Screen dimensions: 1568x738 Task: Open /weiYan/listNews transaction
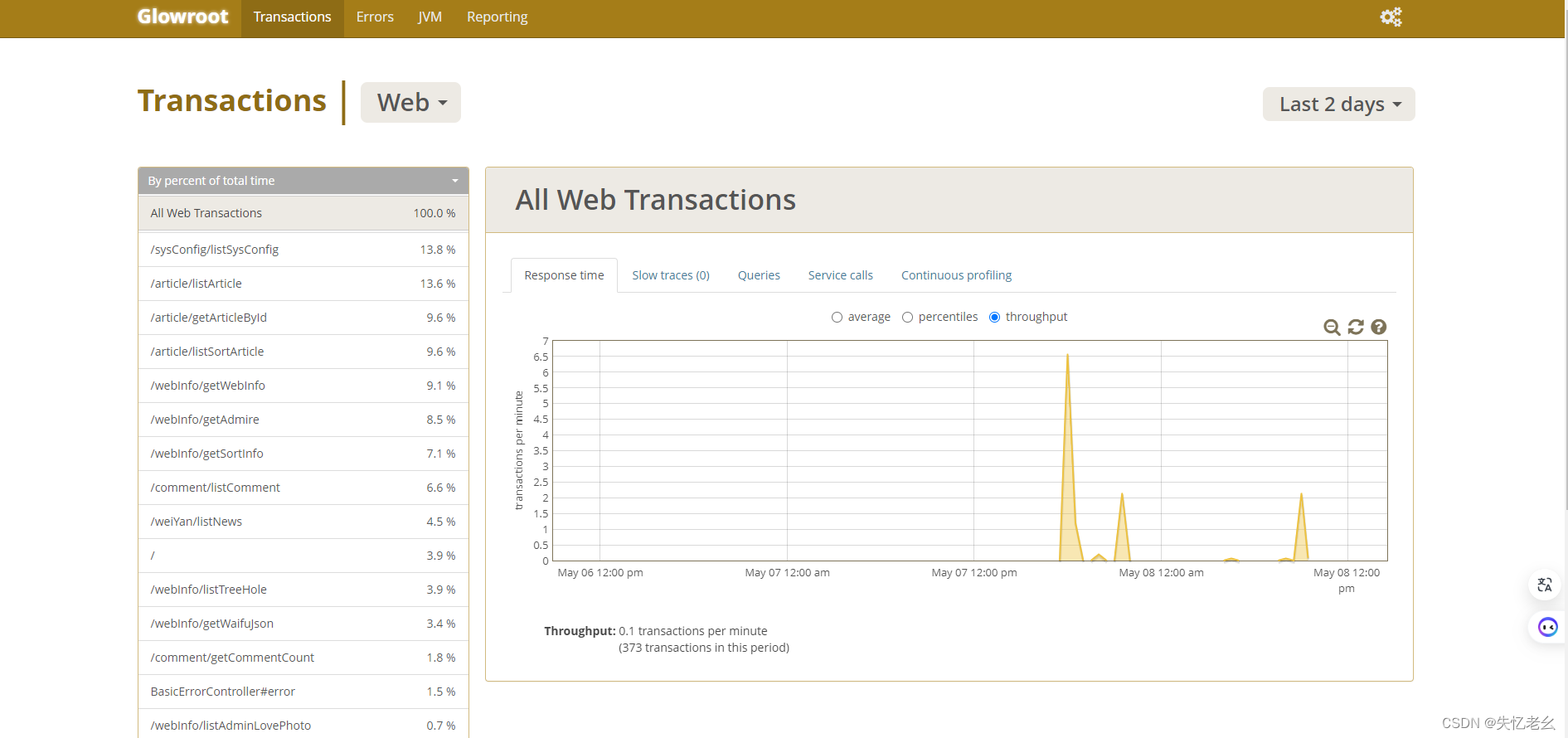pos(303,522)
